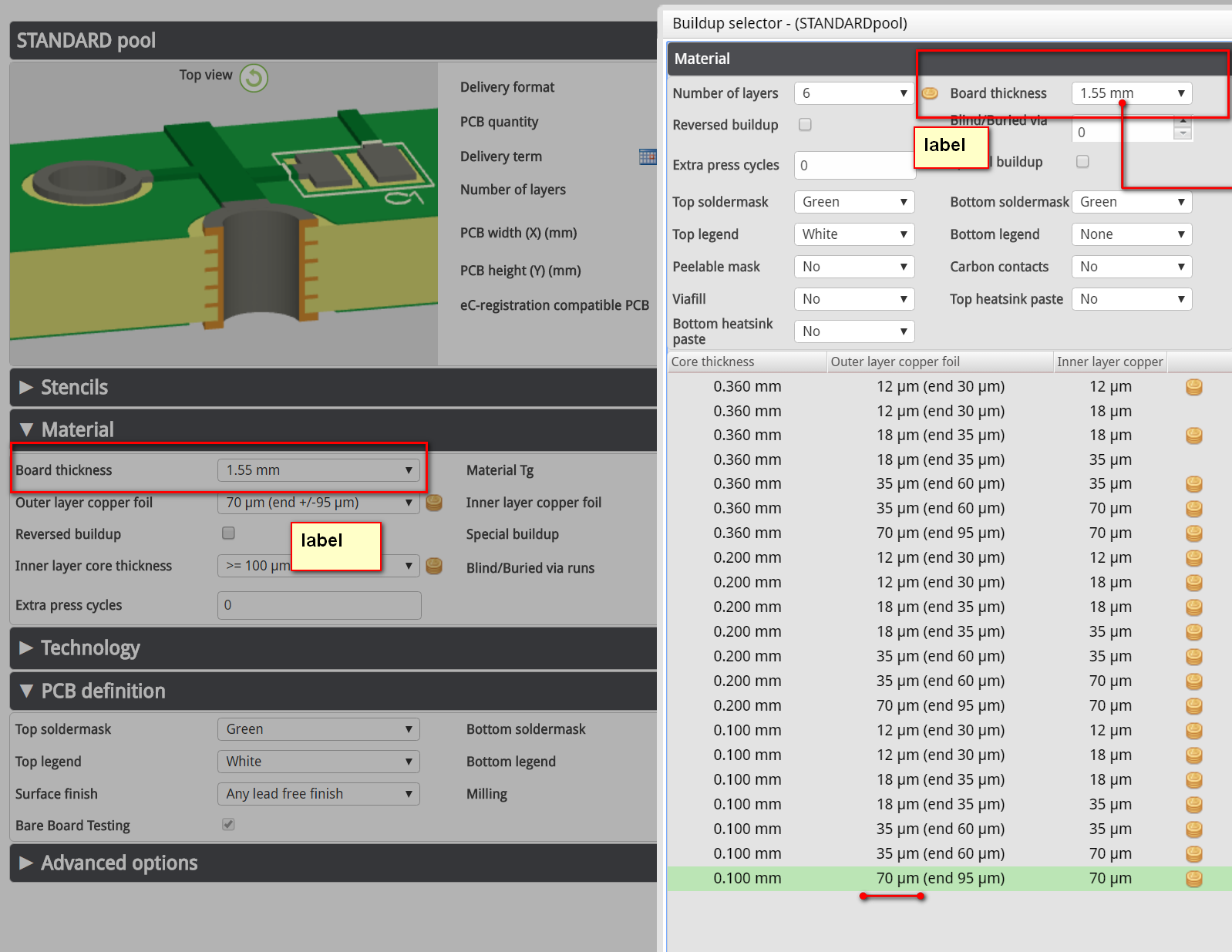1232x952 pixels.
Task: Open the Top heatsink paste dropdown
Action: coord(1132,299)
